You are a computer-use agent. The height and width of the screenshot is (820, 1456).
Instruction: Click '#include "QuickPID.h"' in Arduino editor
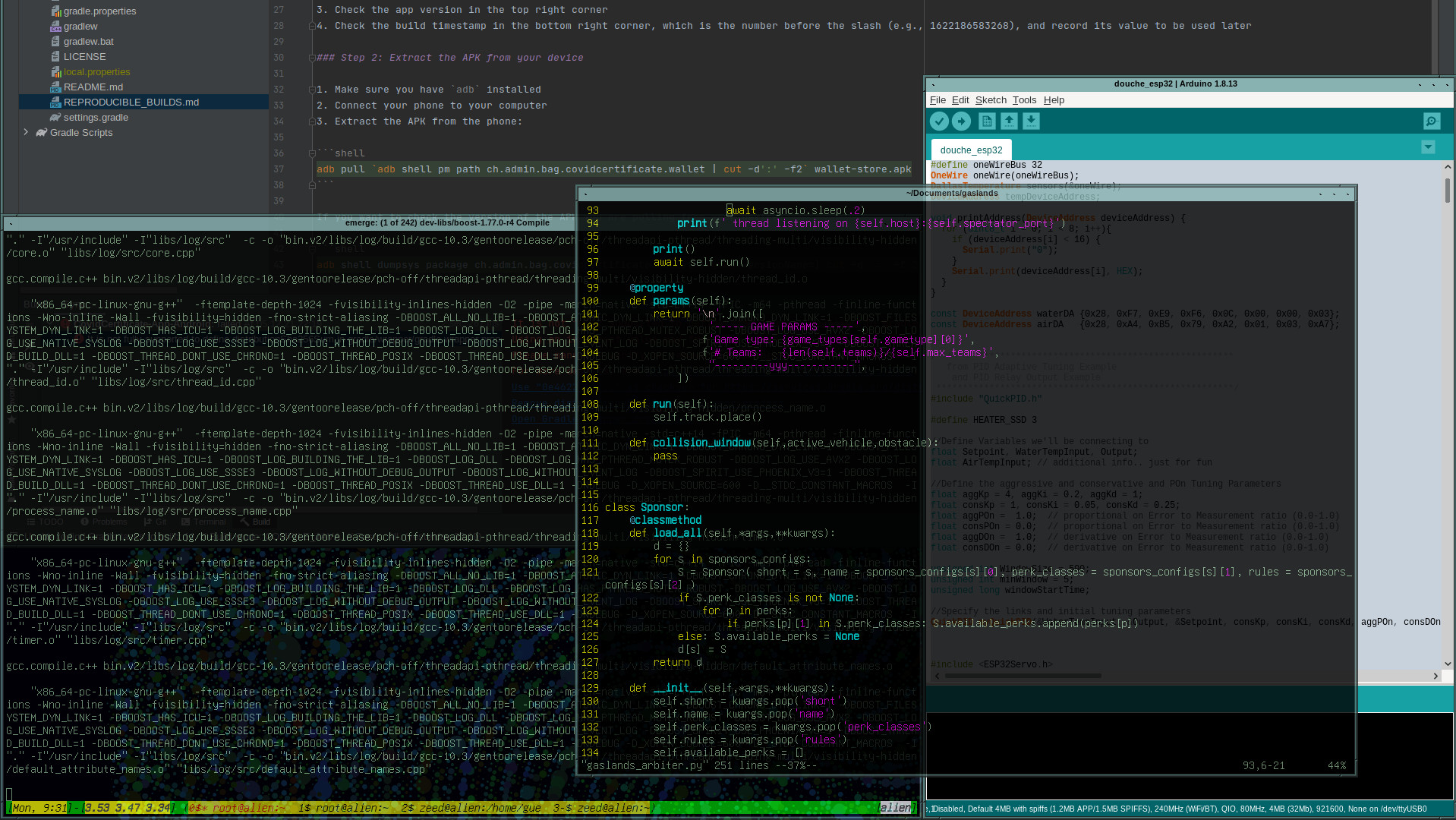(x=986, y=399)
